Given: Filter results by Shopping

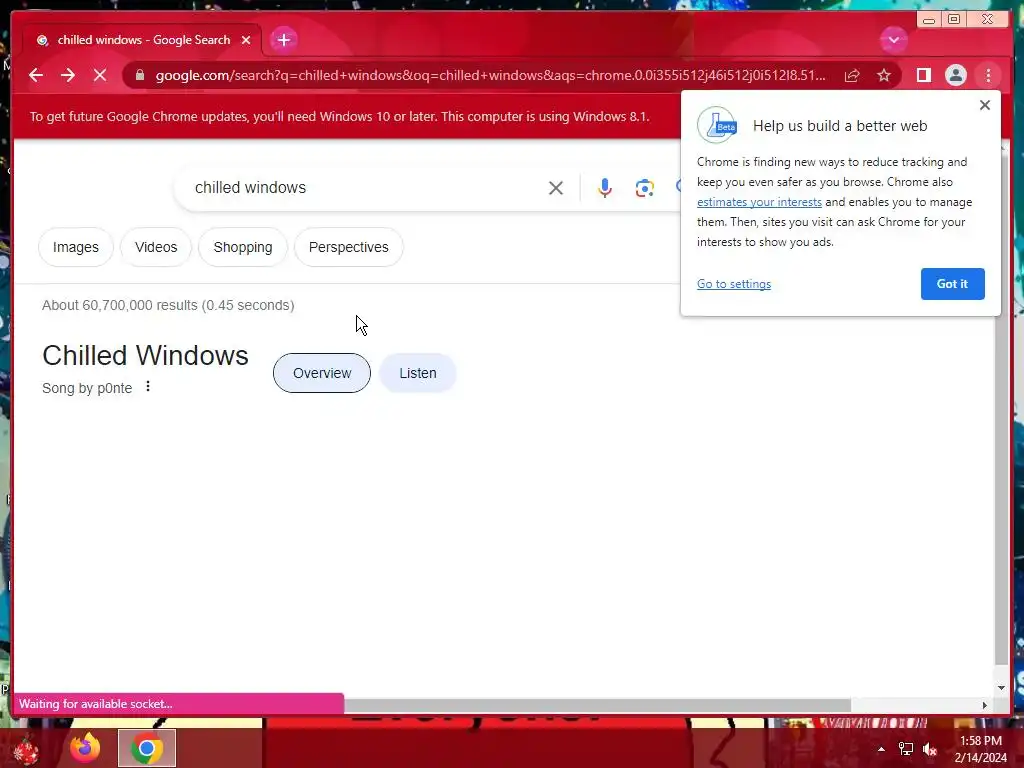Looking at the screenshot, I should (x=243, y=248).
